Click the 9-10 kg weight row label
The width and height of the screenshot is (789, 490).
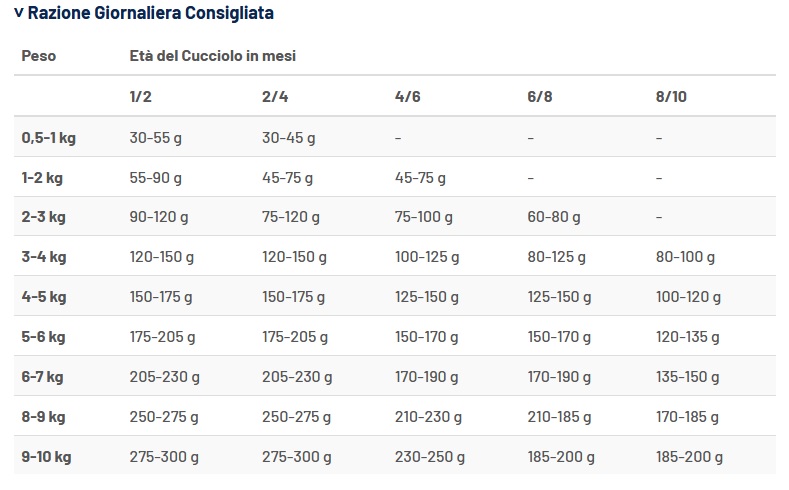click(x=46, y=457)
